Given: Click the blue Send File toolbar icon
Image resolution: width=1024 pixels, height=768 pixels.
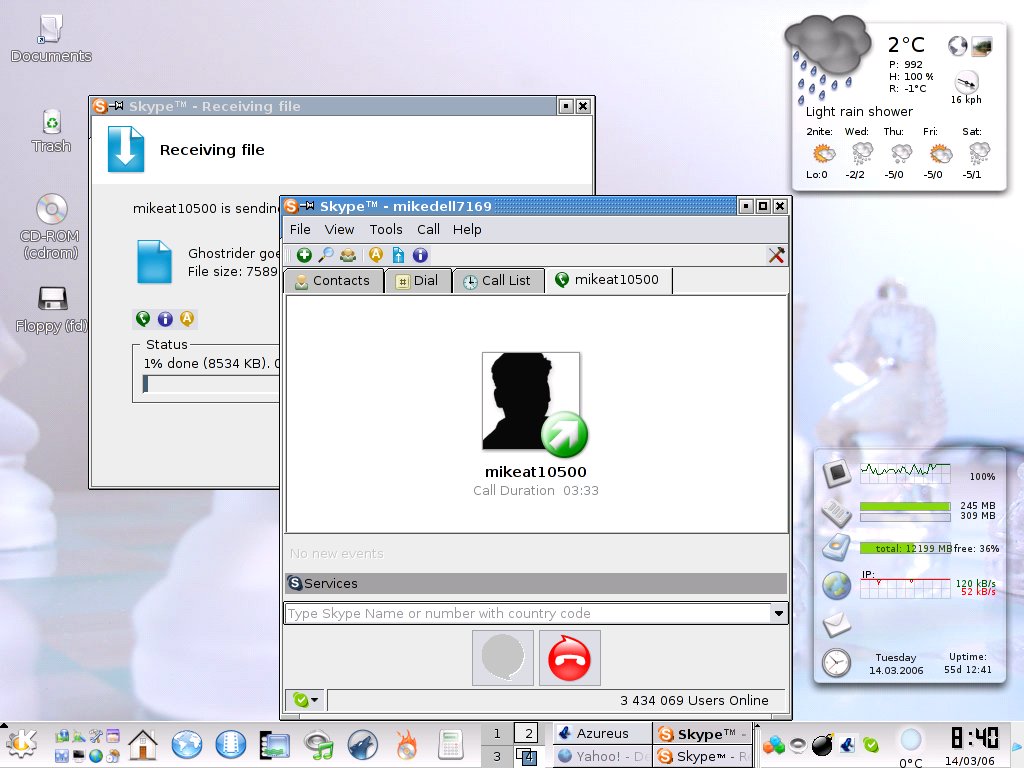Looking at the screenshot, I should 398,255.
